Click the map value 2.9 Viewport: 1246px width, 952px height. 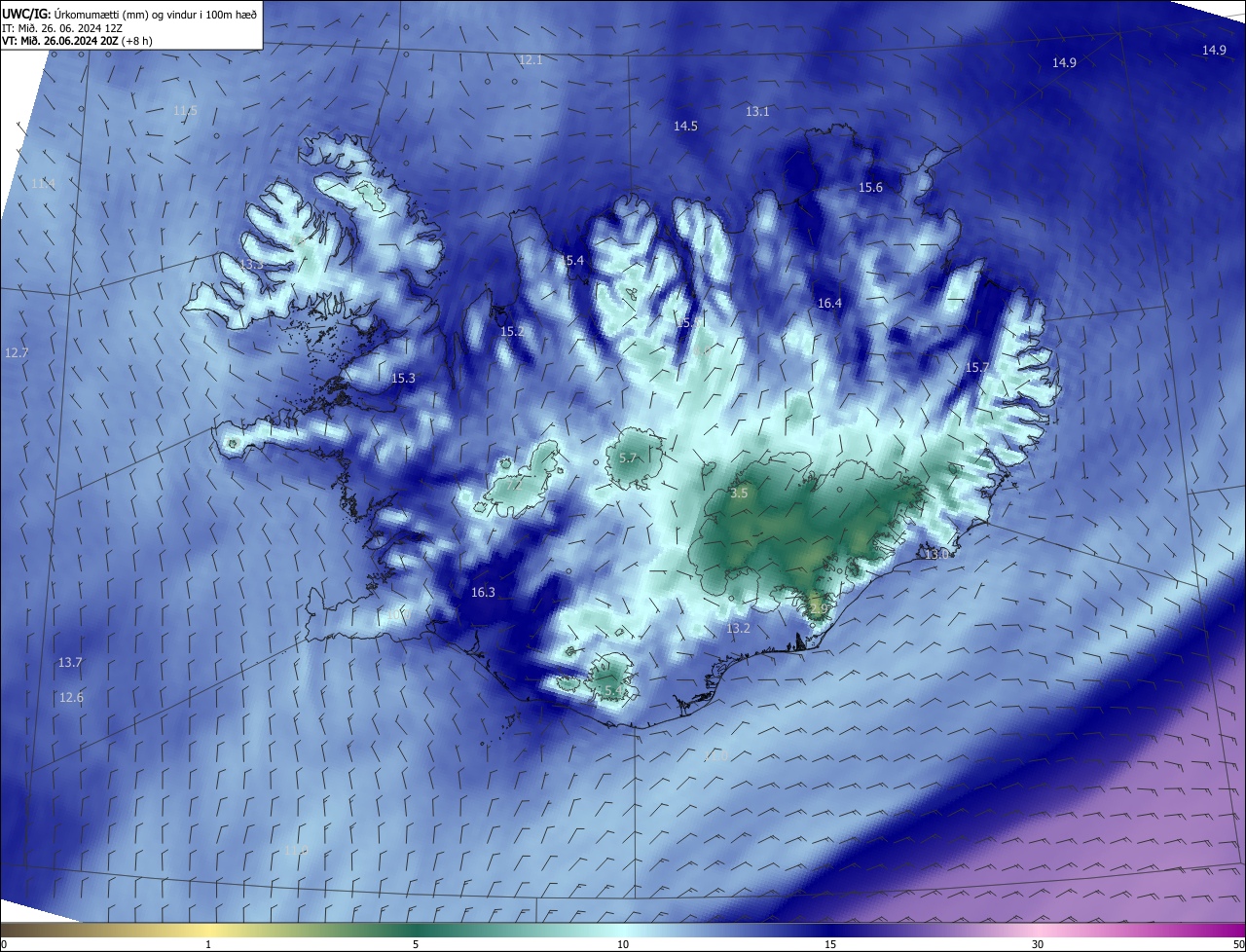coord(818,608)
